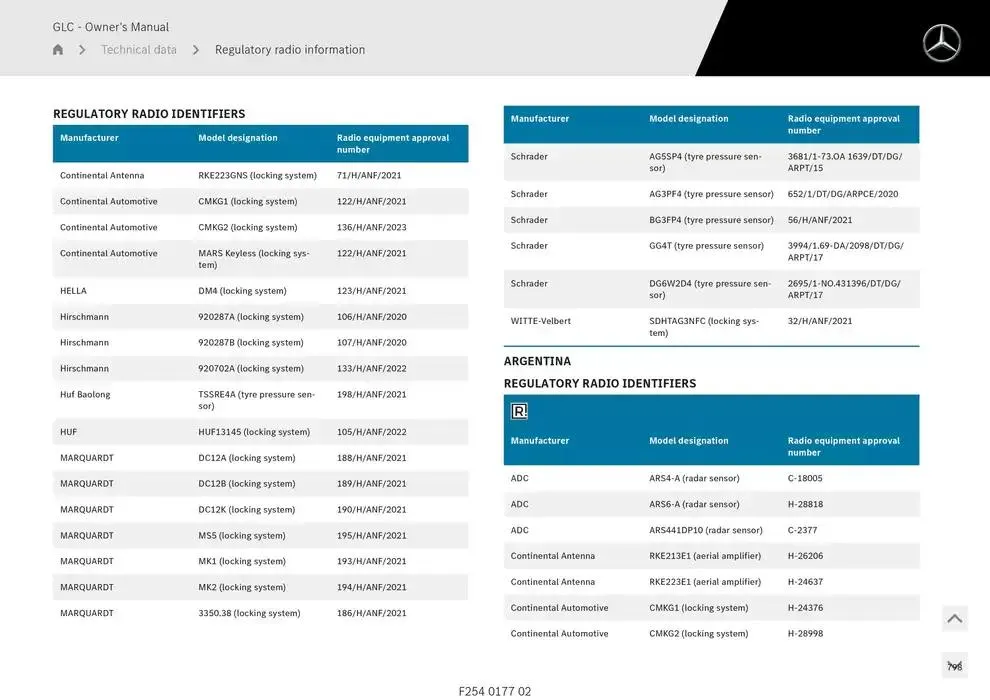Click the Huf Baolong manufacturer cell

click(x=85, y=395)
